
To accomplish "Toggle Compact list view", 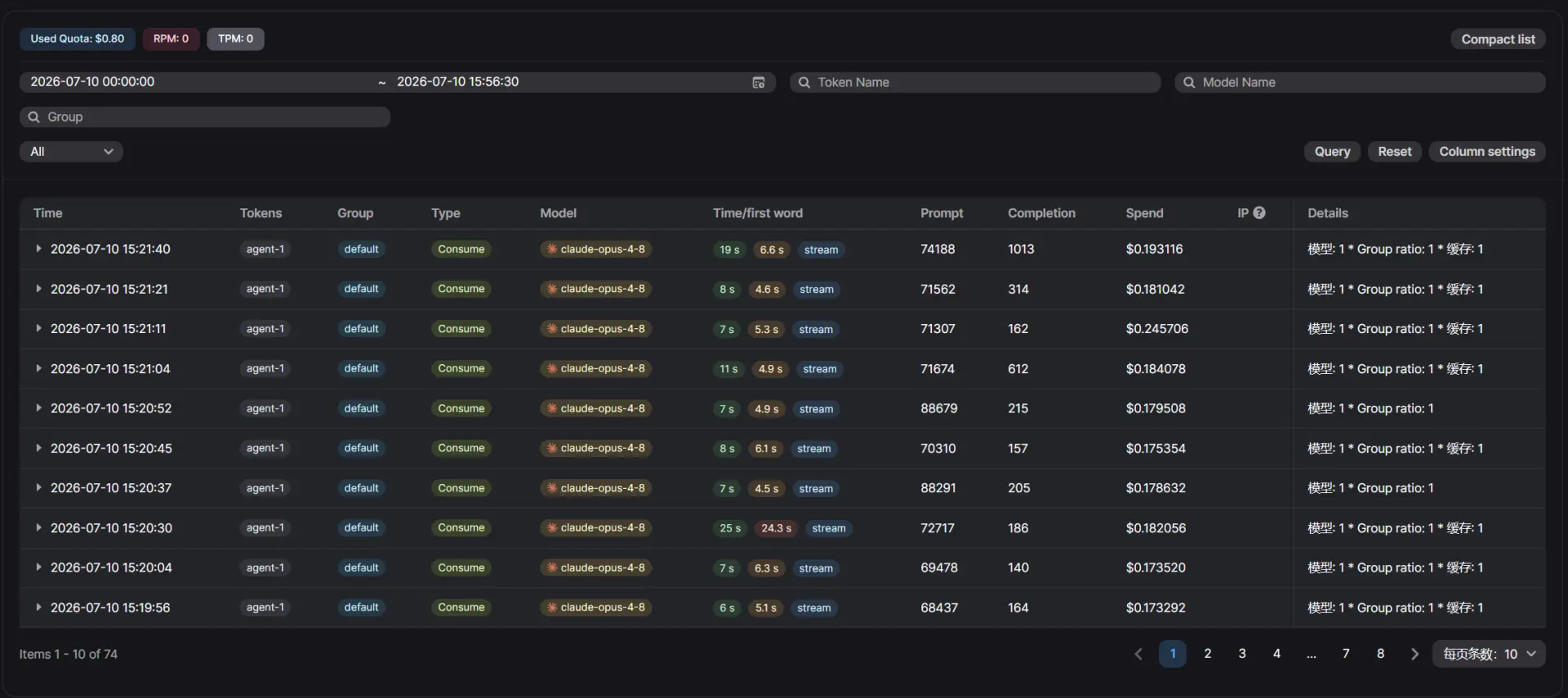I will [1498, 39].
